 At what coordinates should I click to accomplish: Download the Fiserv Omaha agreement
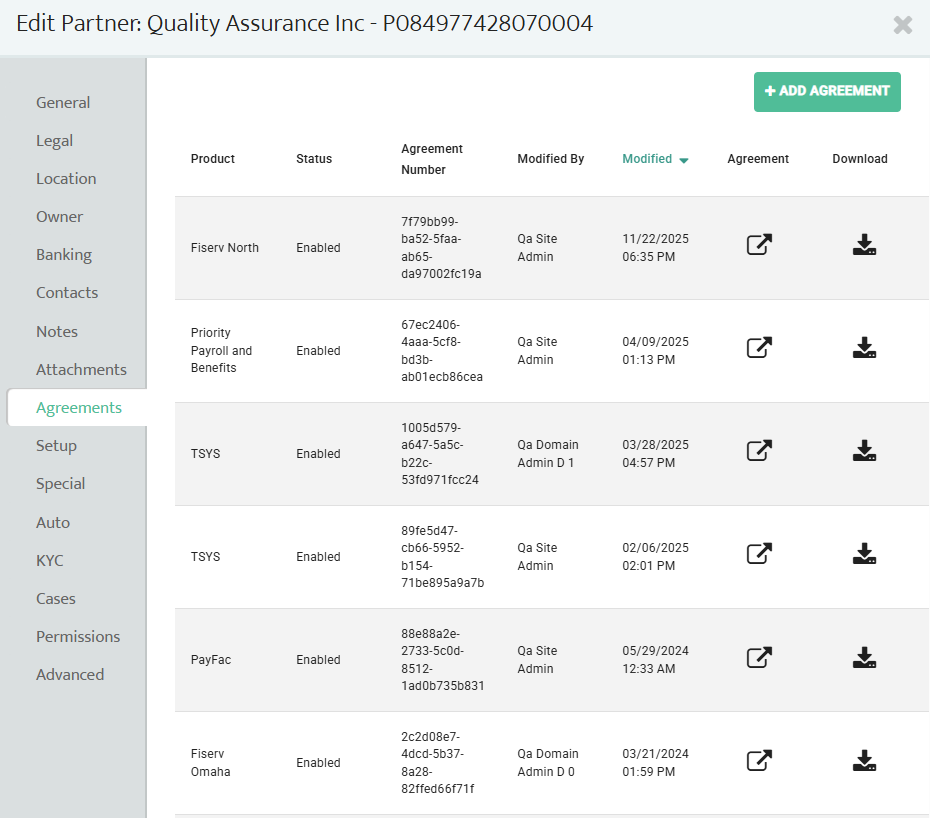click(864, 760)
